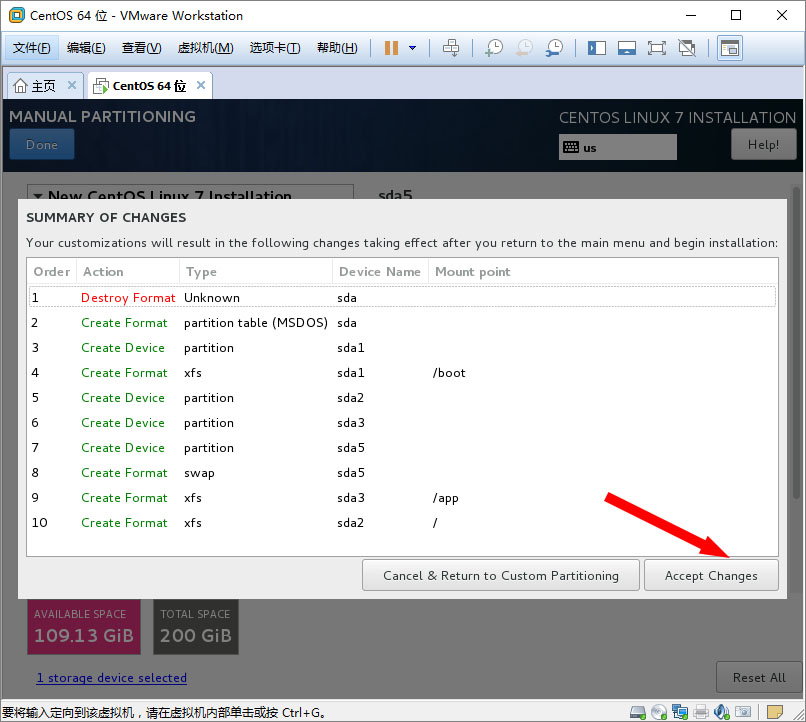This screenshot has width=806, height=722.
Task: Click the sound card status icon
Action: click(722, 711)
